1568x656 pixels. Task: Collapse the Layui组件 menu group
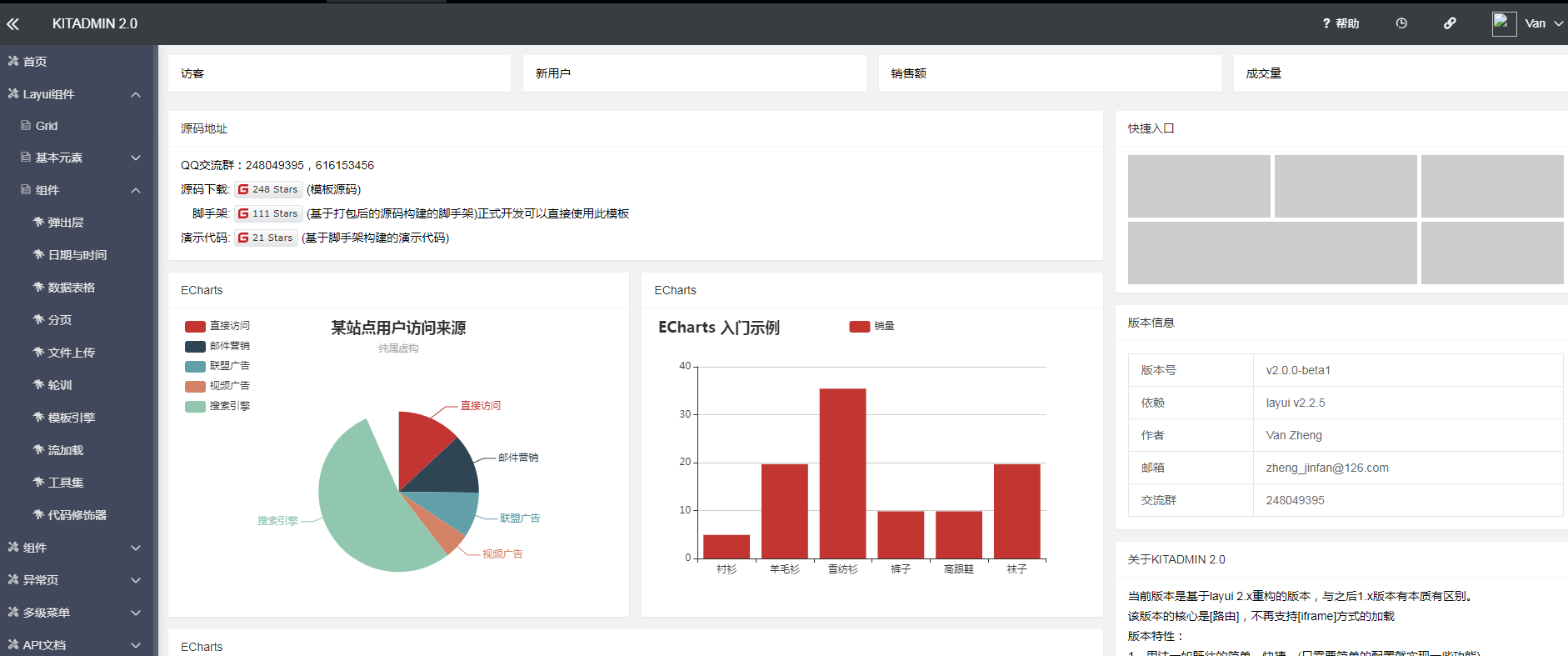135,94
